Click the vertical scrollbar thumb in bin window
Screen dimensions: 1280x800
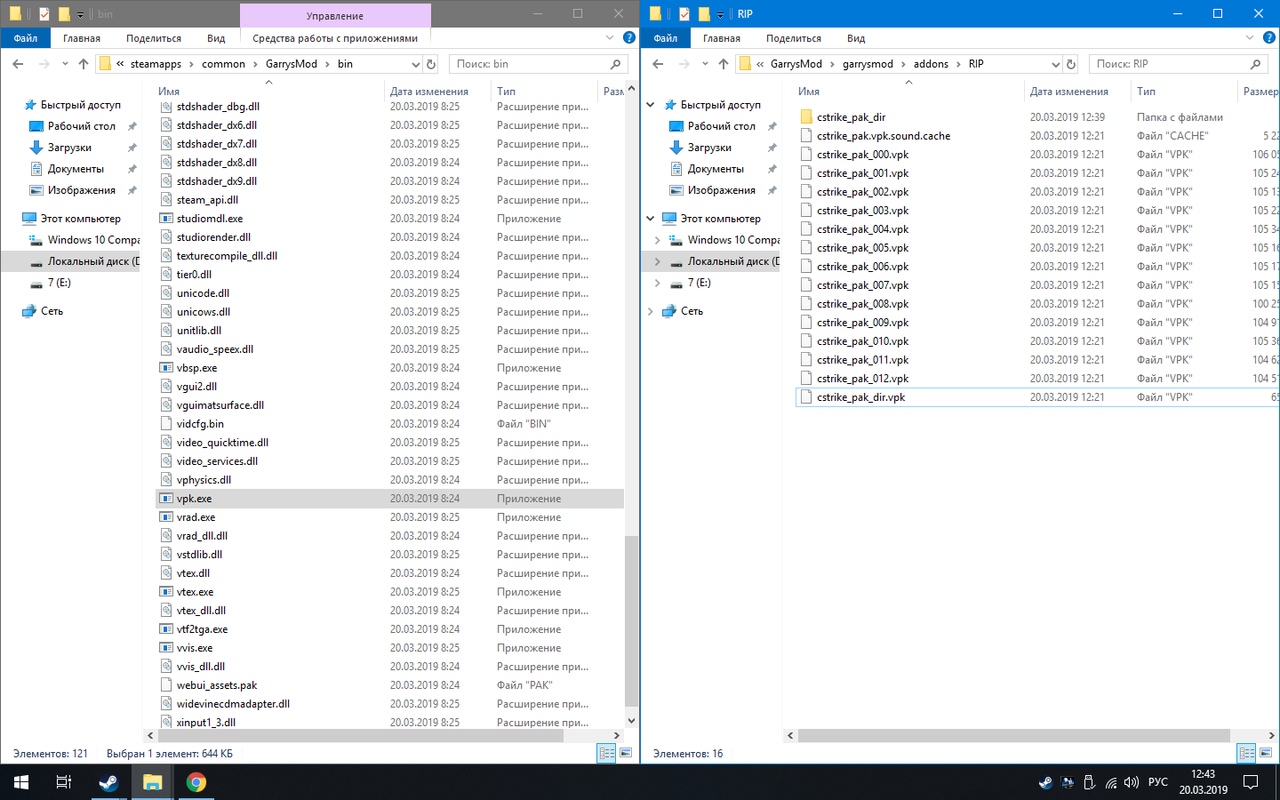click(x=630, y=620)
